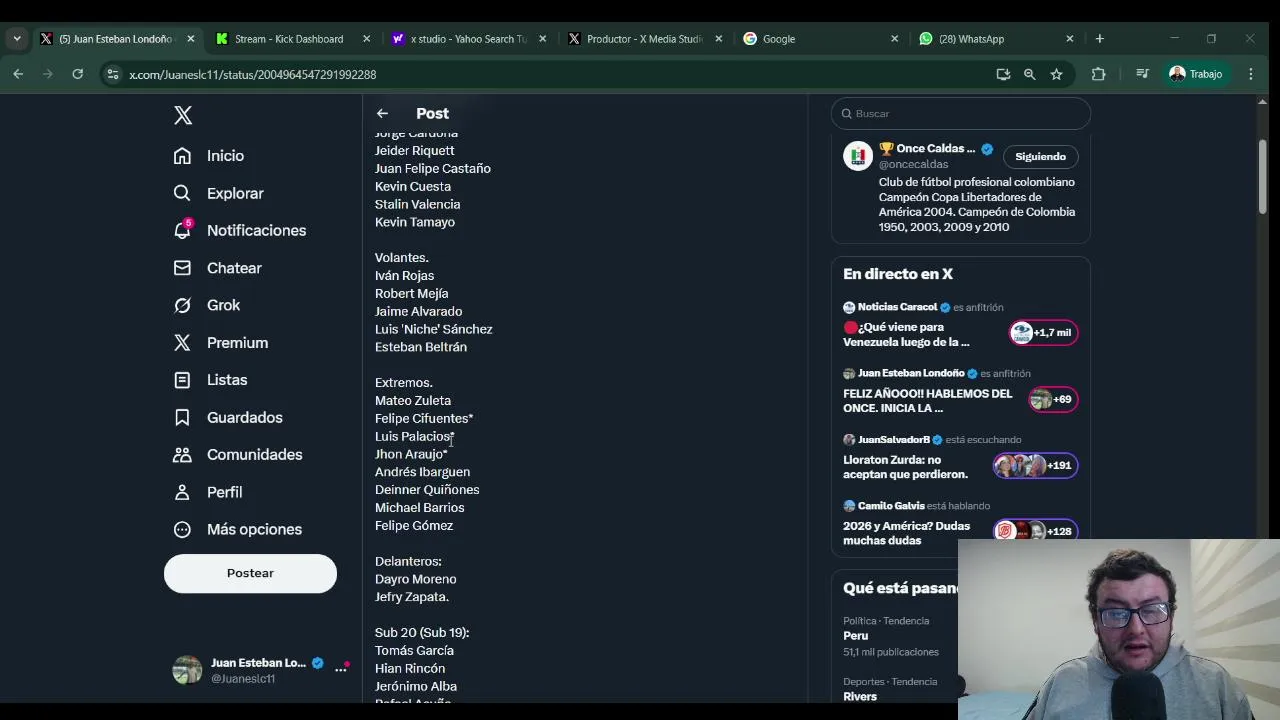Open Inicio home page
The height and width of the screenshot is (720, 1280).
[209, 156]
